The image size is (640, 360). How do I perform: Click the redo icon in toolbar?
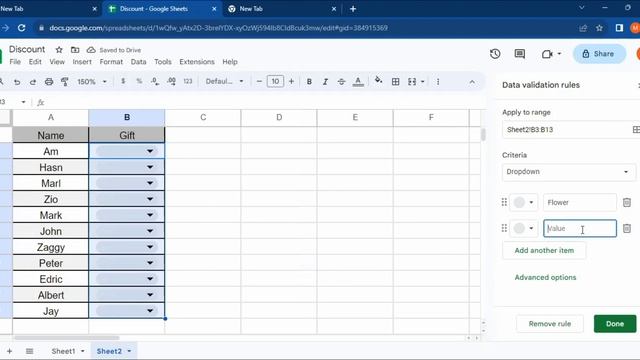click(33, 82)
